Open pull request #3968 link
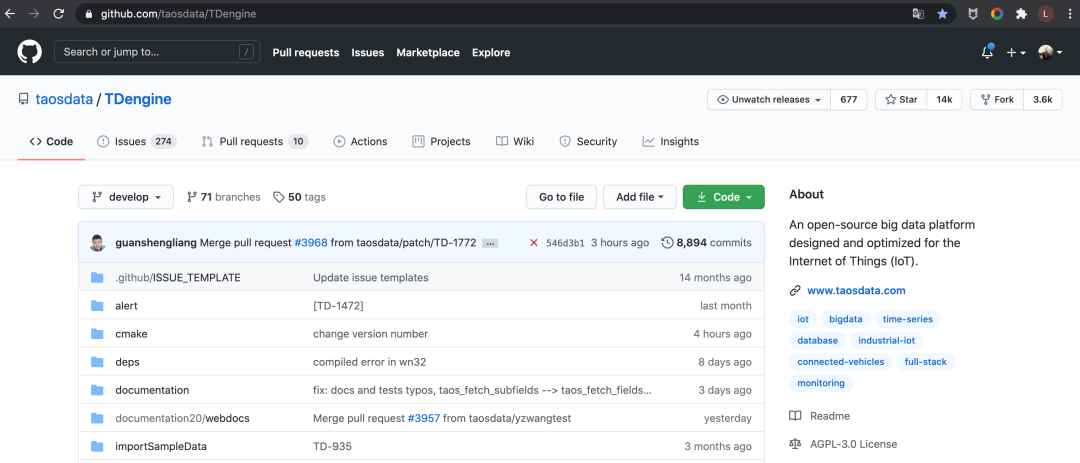The height and width of the screenshot is (463, 1080). pyautogui.click(x=311, y=243)
